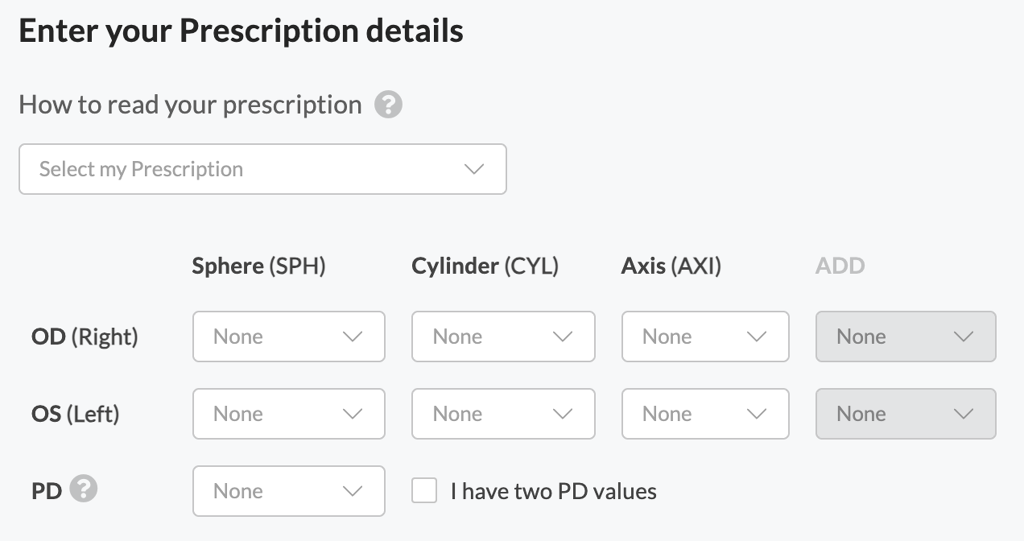1024x541 pixels.
Task: Expand the OS (Left) Cylinder dropdown
Action: (503, 414)
